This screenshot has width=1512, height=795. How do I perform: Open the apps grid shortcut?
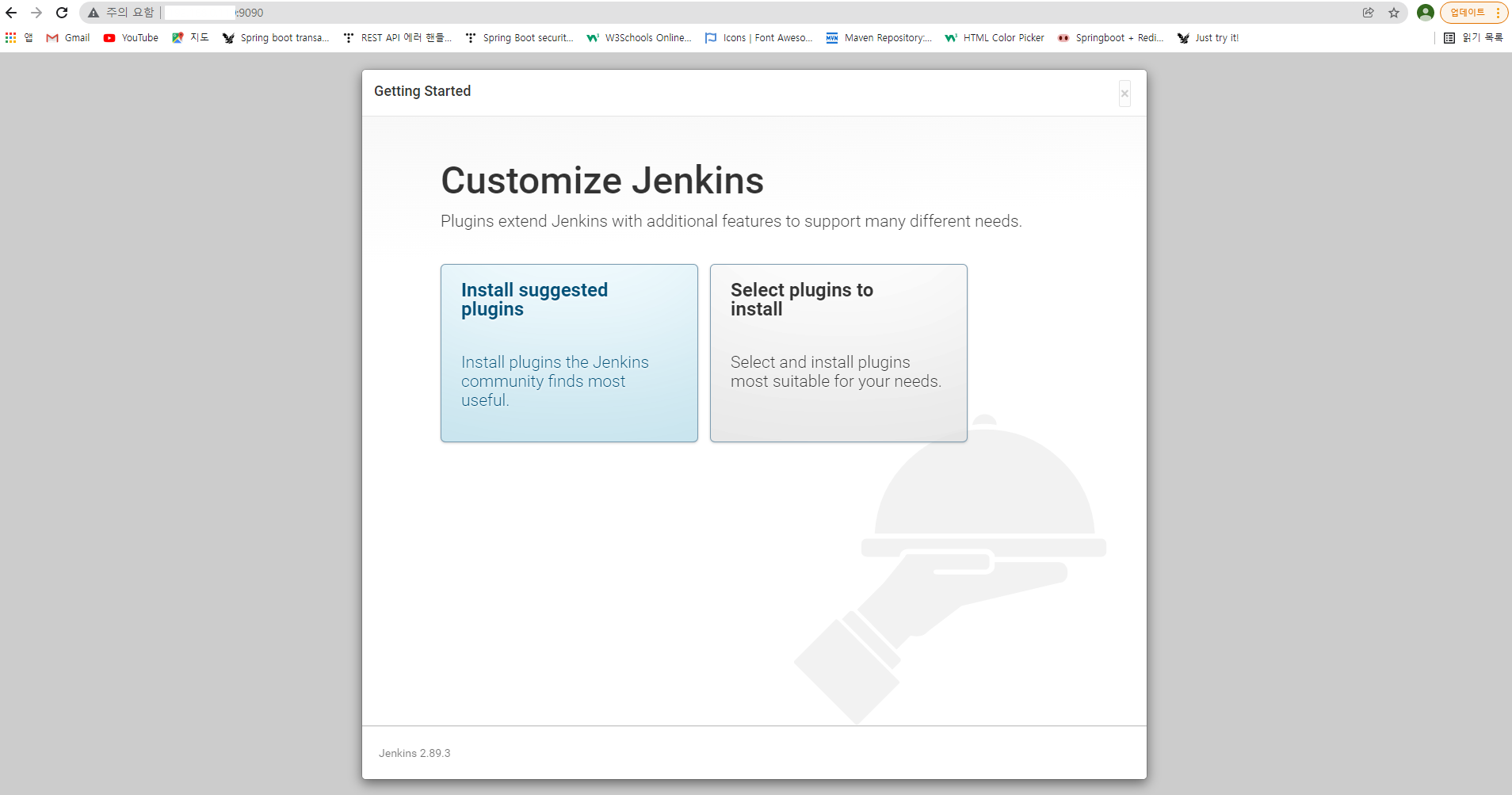coord(19,37)
